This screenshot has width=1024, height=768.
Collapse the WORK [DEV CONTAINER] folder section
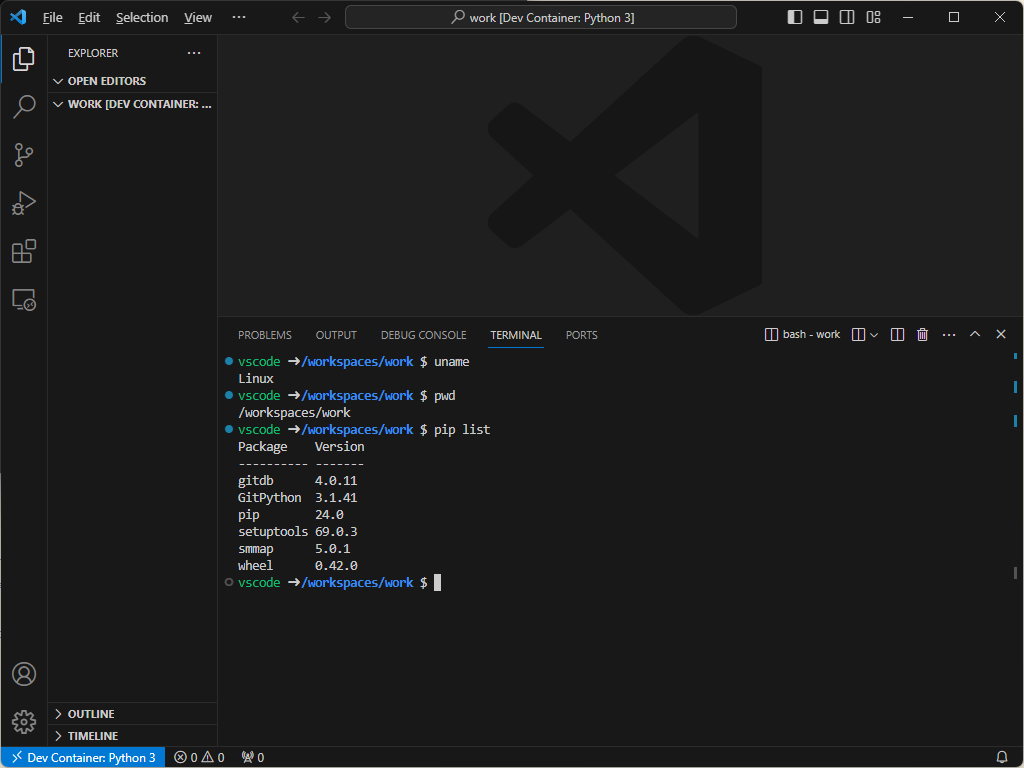tap(133, 104)
